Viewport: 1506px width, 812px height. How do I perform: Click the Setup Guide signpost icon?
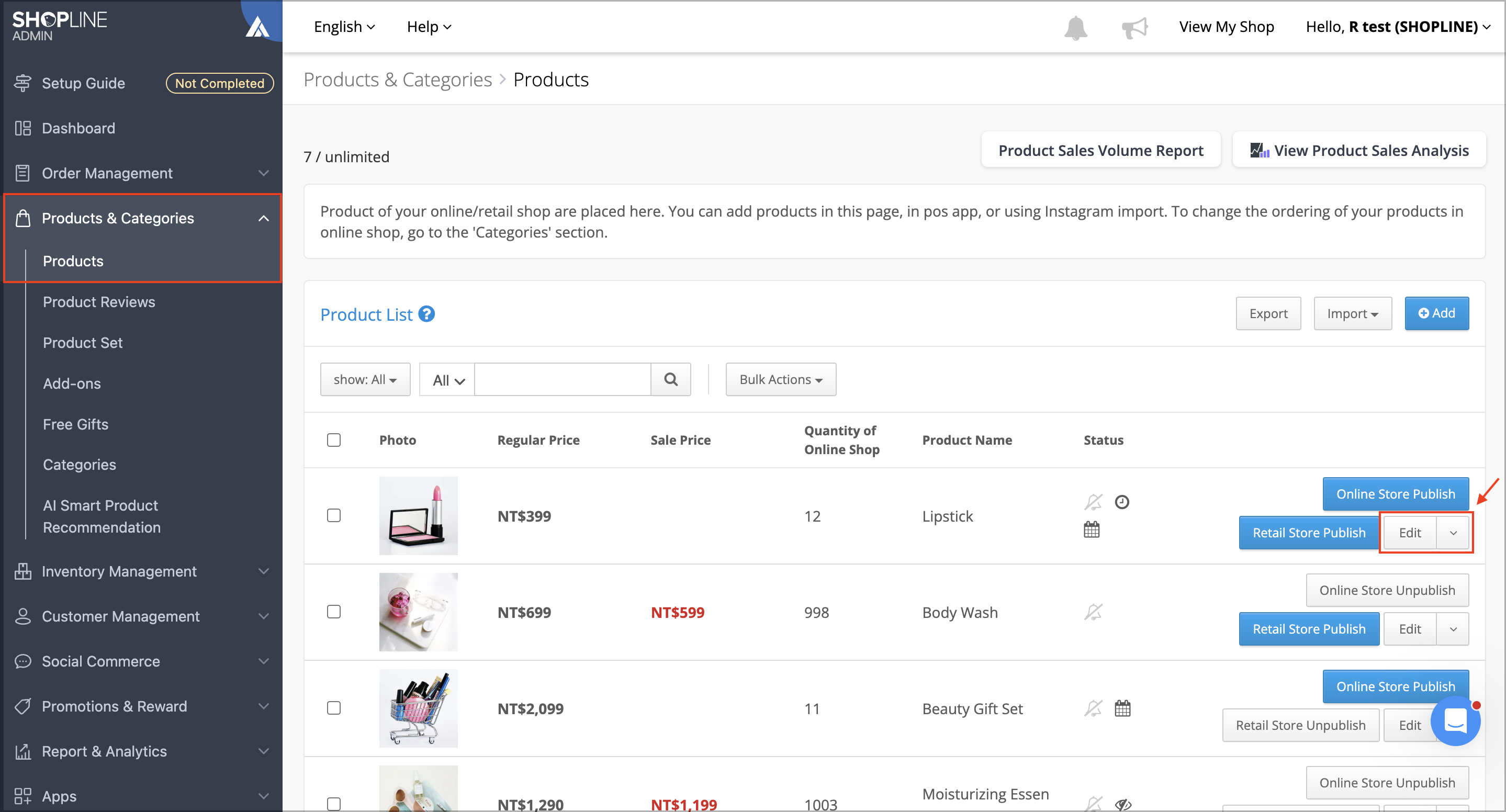[23, 83]
